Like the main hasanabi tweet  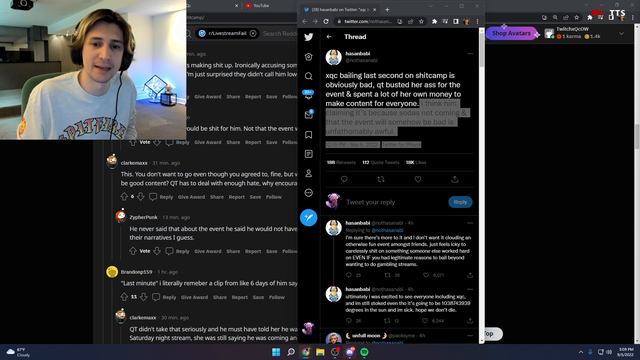point(418,179)
